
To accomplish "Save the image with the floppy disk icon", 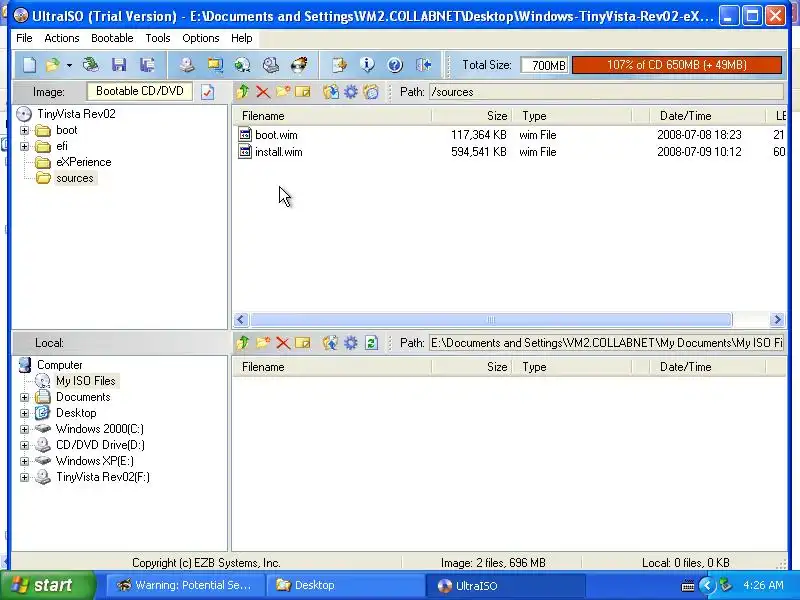I will pos(119,65).
